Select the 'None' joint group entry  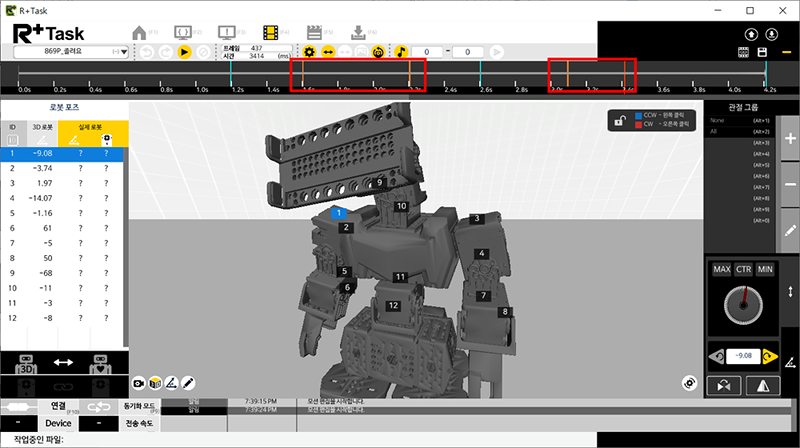coord(717,121)
